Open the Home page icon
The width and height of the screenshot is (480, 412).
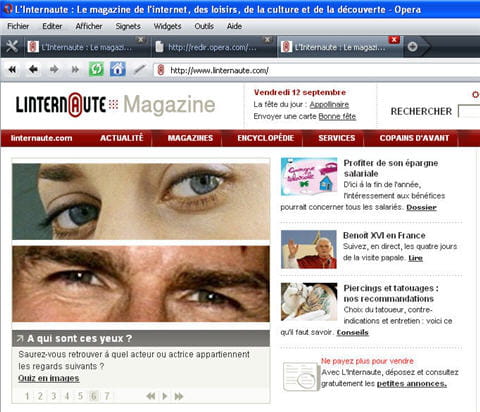pyautogui.click(x=118, y=69)
